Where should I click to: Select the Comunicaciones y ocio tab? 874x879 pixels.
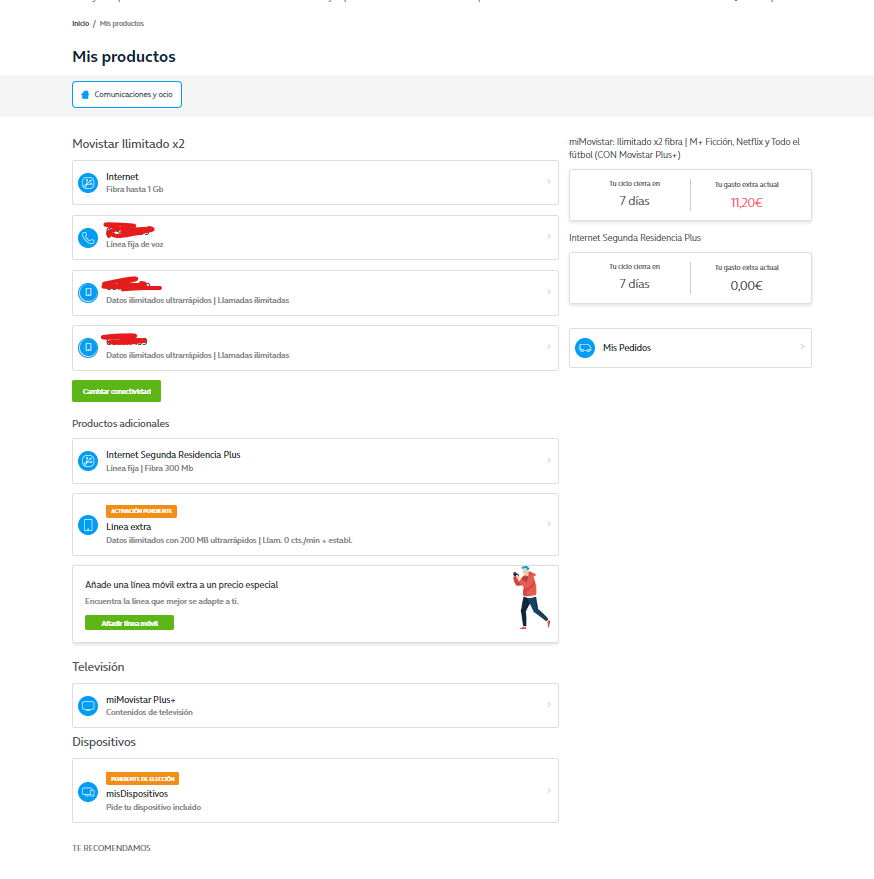tap(127, 94)
